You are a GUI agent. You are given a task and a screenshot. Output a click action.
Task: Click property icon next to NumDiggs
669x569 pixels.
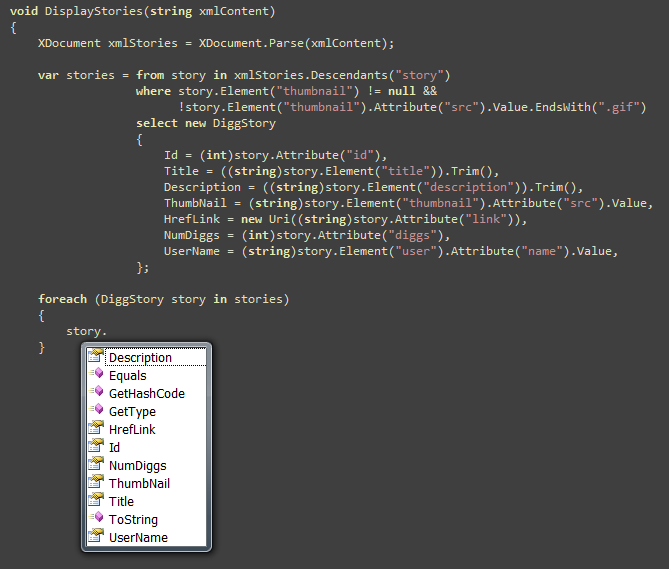pos(96,464)
